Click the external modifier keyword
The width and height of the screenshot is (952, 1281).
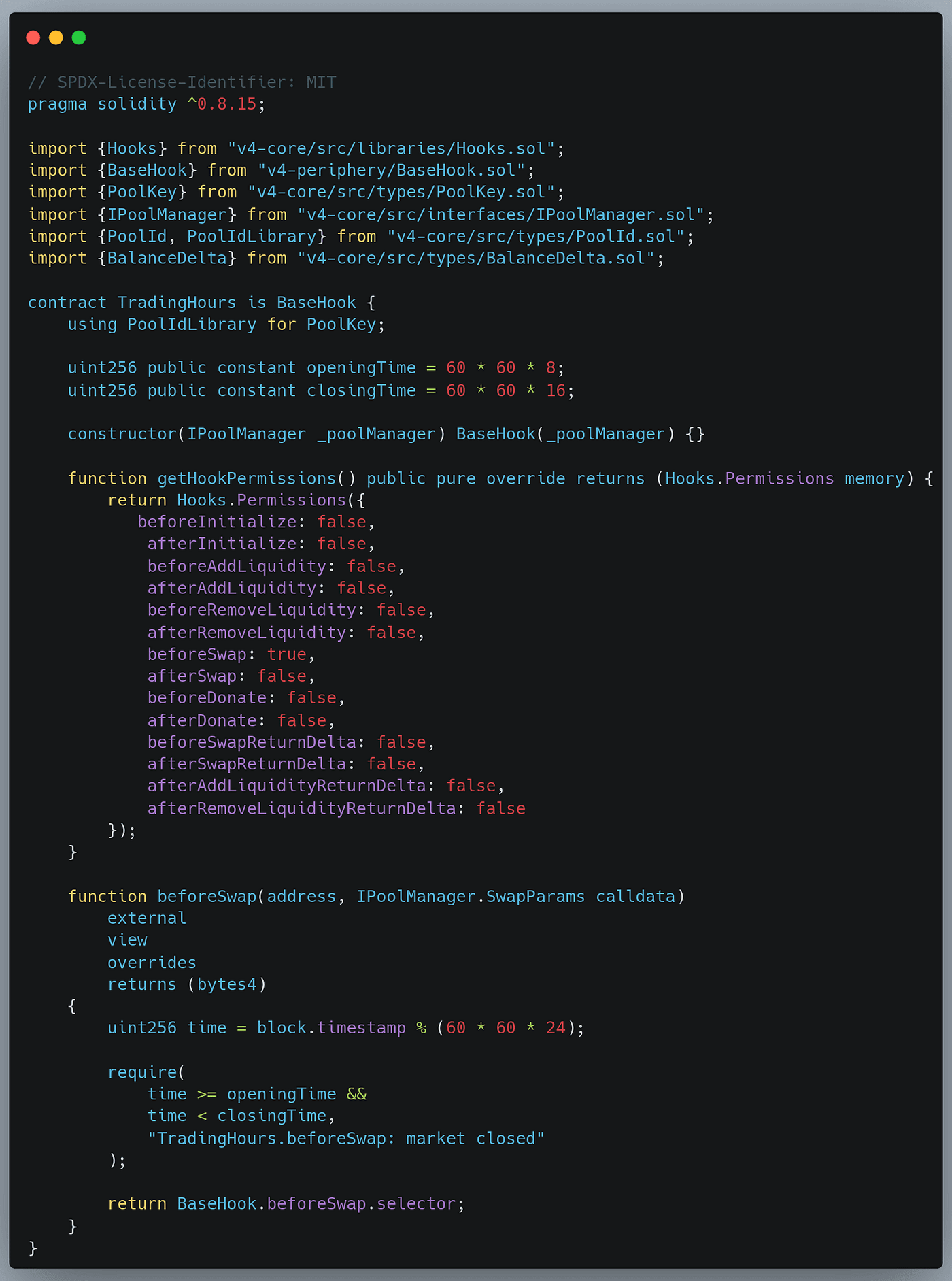pos(147,918)
